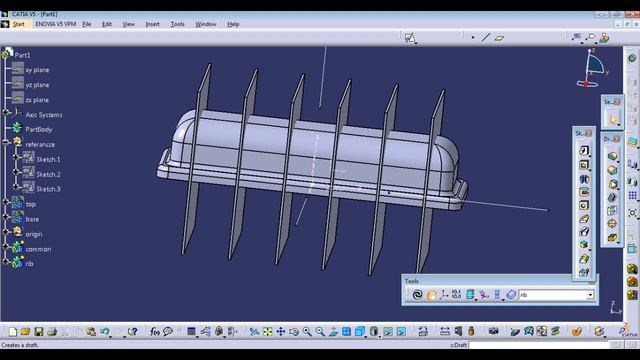Open the Insert menu
The width and height of the screenshot is (640, 360).
pos(152,24)
